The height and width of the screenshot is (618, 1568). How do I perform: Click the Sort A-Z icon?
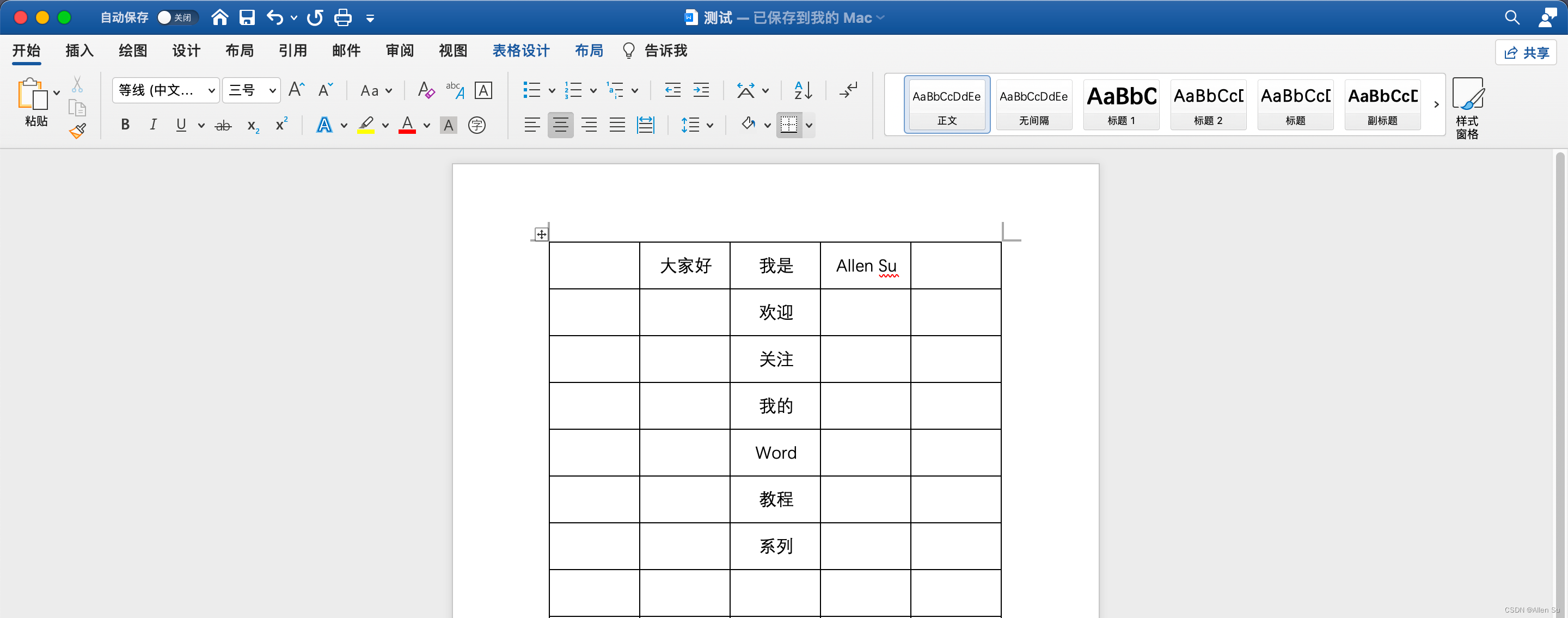(x=803, y=91)
